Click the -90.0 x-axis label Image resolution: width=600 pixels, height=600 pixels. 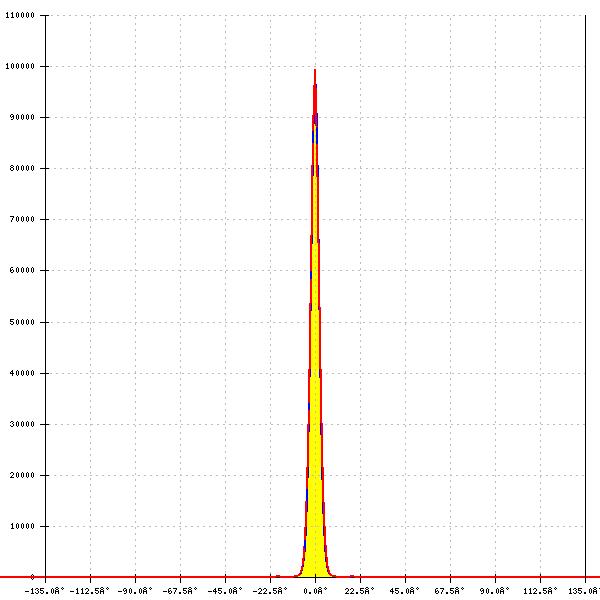pos(135,591)
